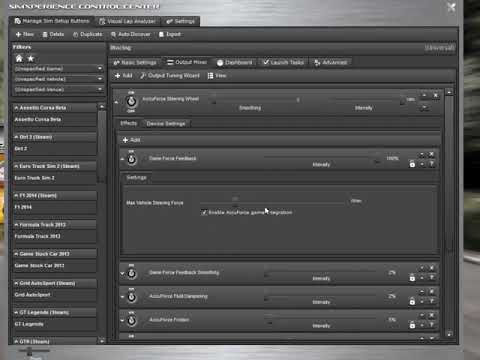Remove the AccuForce Steering Wheel output with X
Screen dimensions: 480x360
(x=435, y=96)
